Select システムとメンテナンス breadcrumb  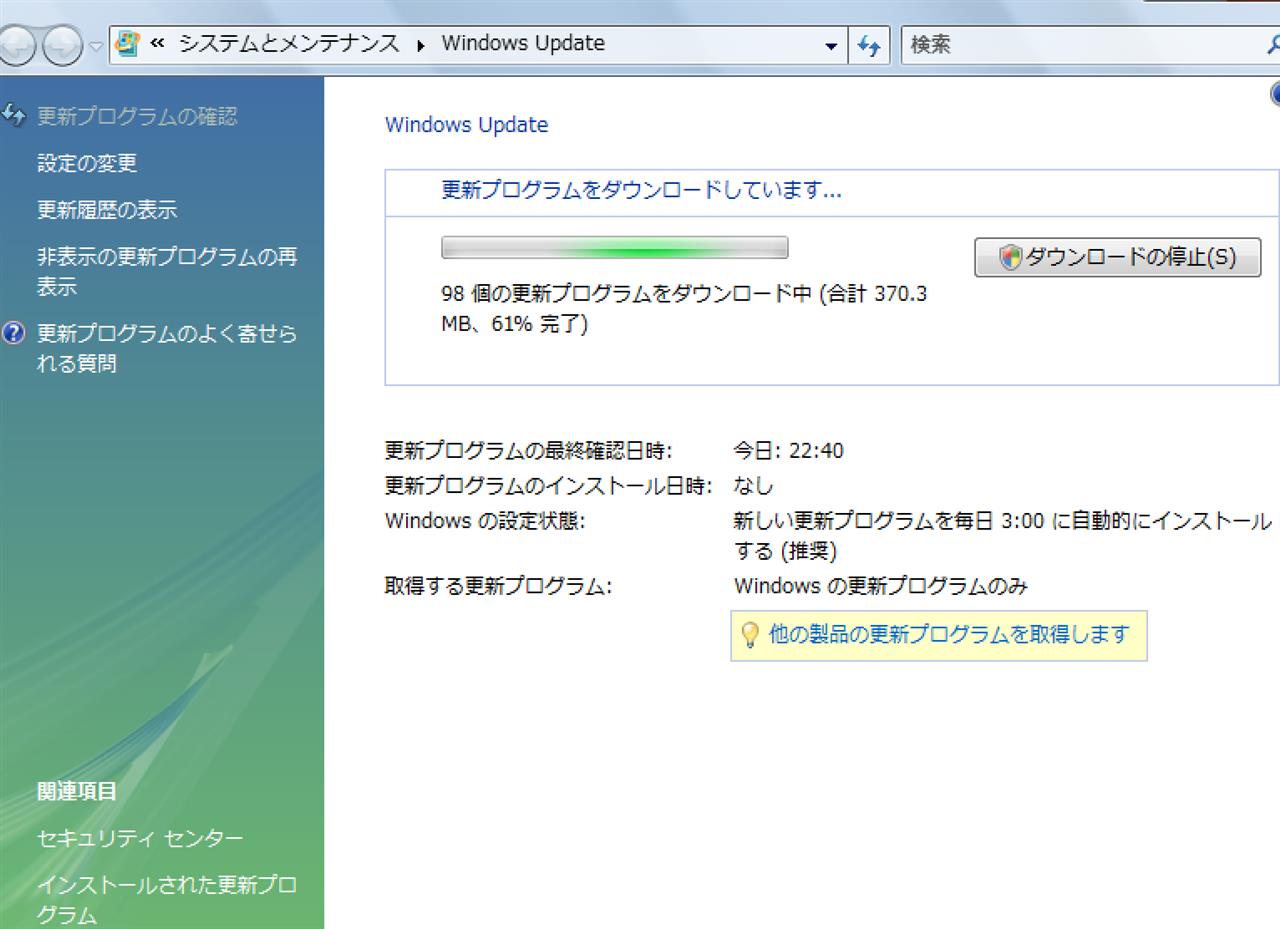[289, 43]
